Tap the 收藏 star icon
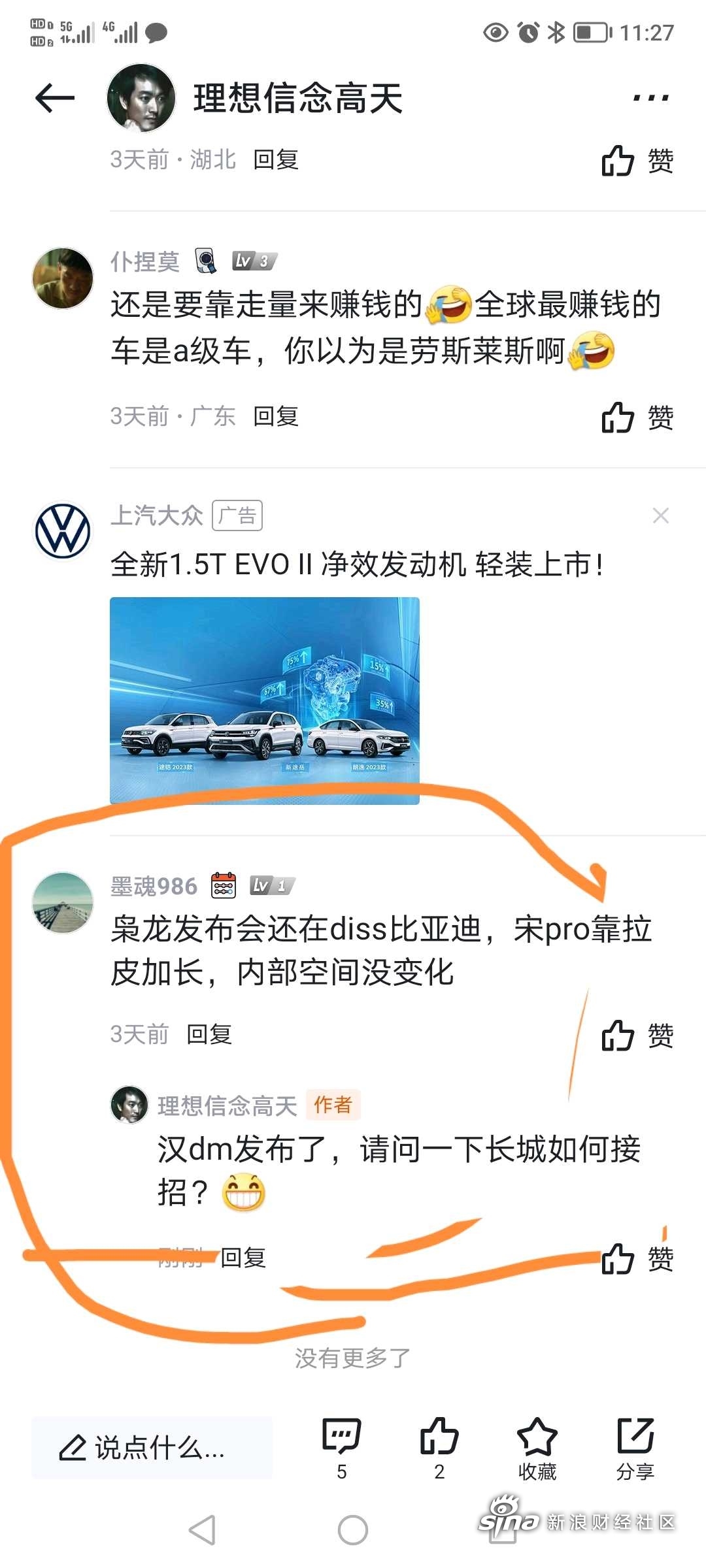This screenshot has width=706, height=1568. pyautogui.click(x=537, y=1448)
